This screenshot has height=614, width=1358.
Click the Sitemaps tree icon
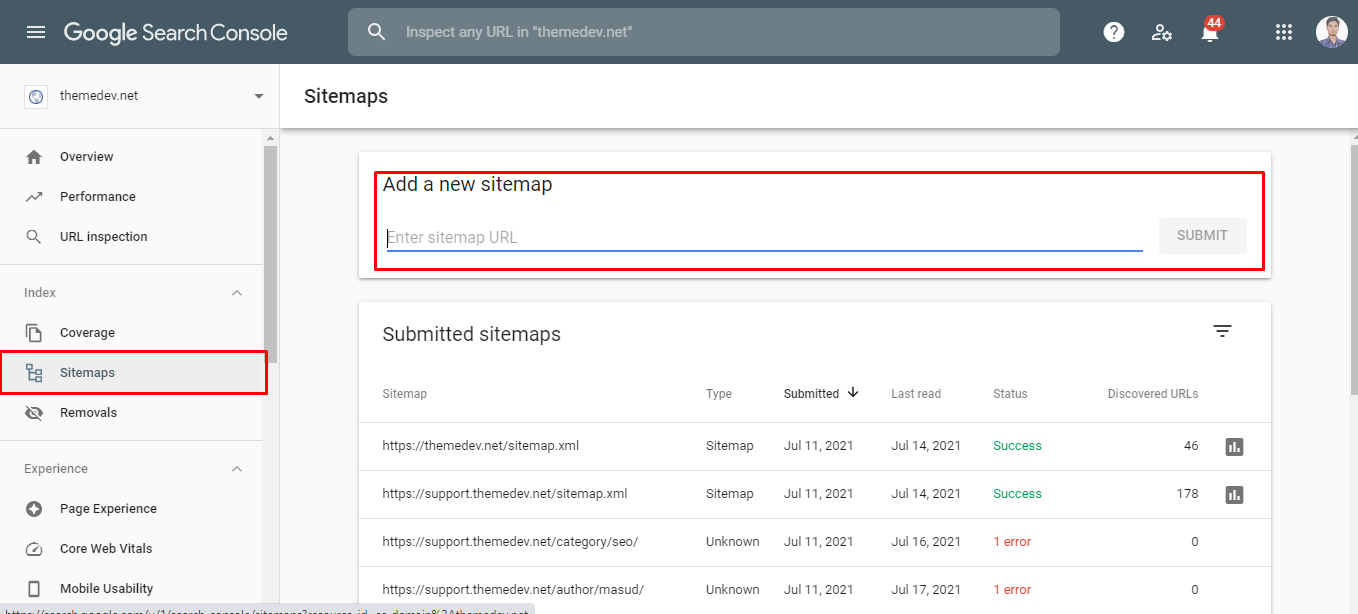34,373
